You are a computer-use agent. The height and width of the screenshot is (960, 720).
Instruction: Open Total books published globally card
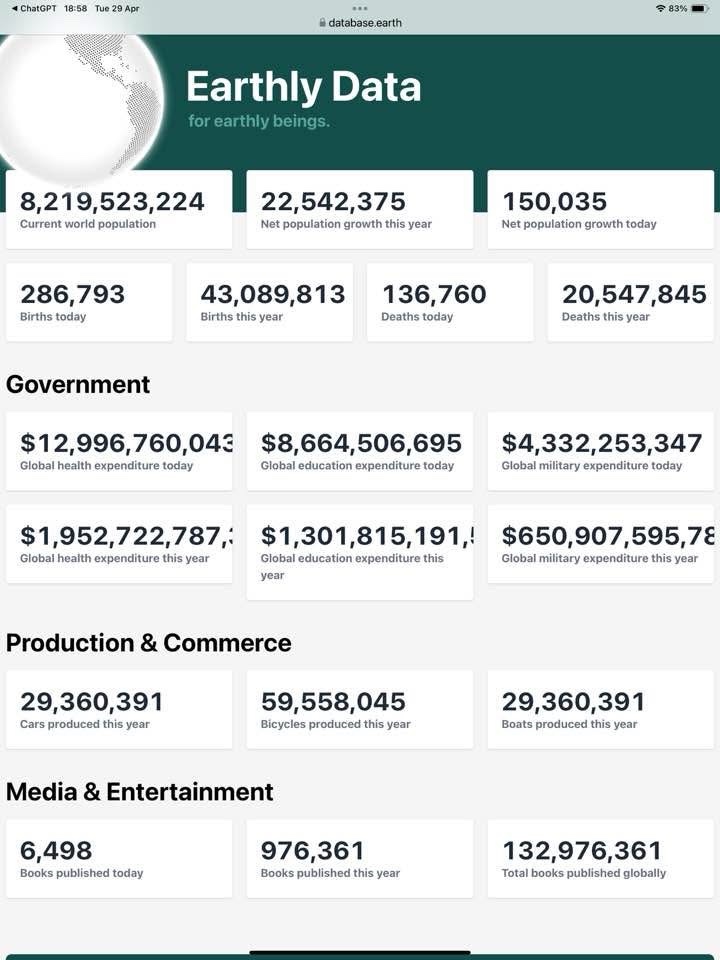600,859
